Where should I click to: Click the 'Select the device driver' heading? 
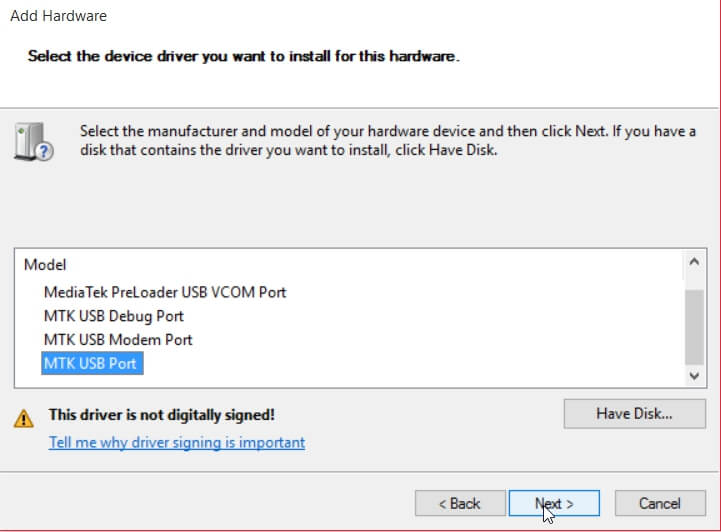[x=243, y=56]
